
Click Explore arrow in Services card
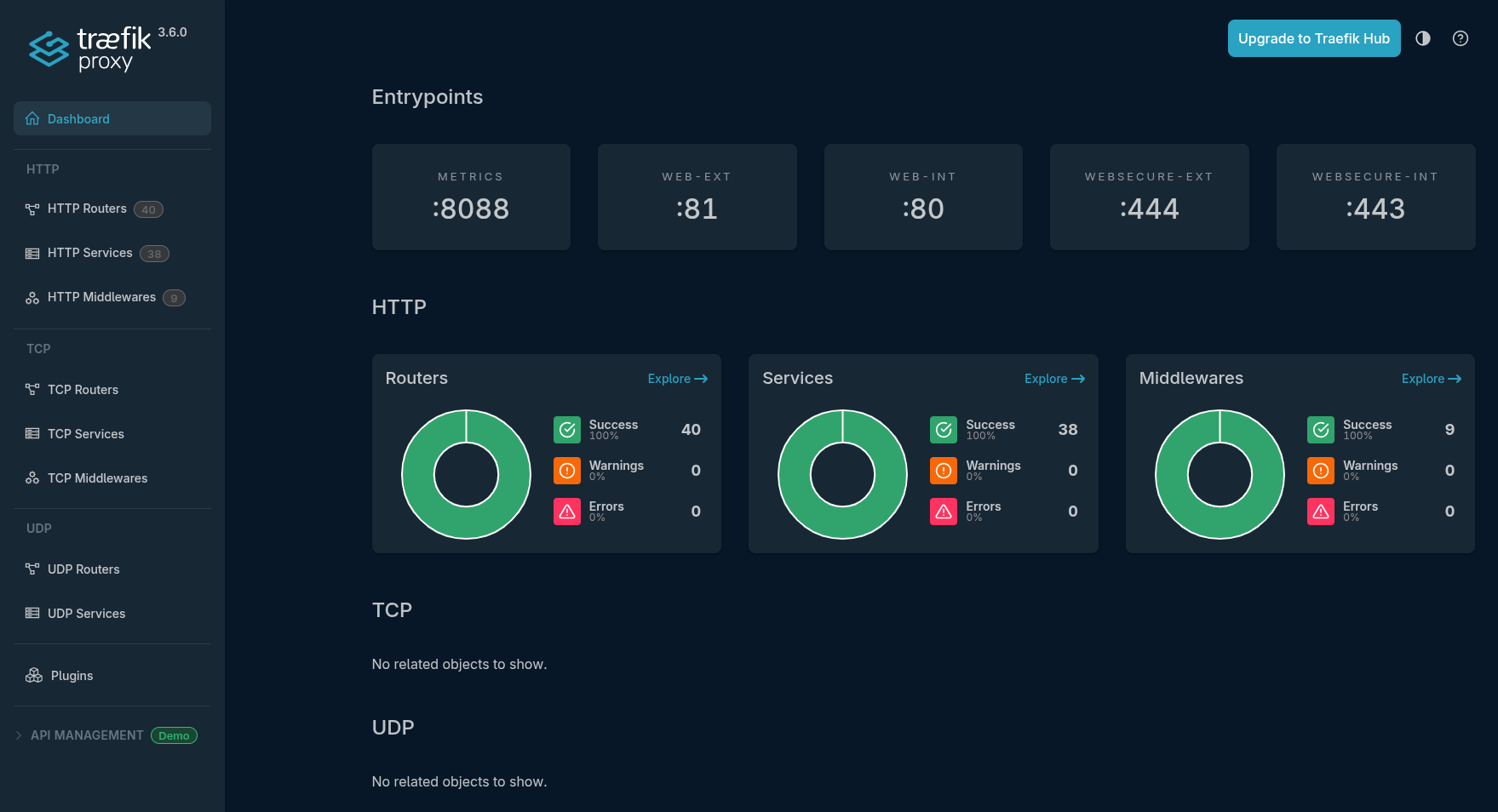[x=1078, y=379]
